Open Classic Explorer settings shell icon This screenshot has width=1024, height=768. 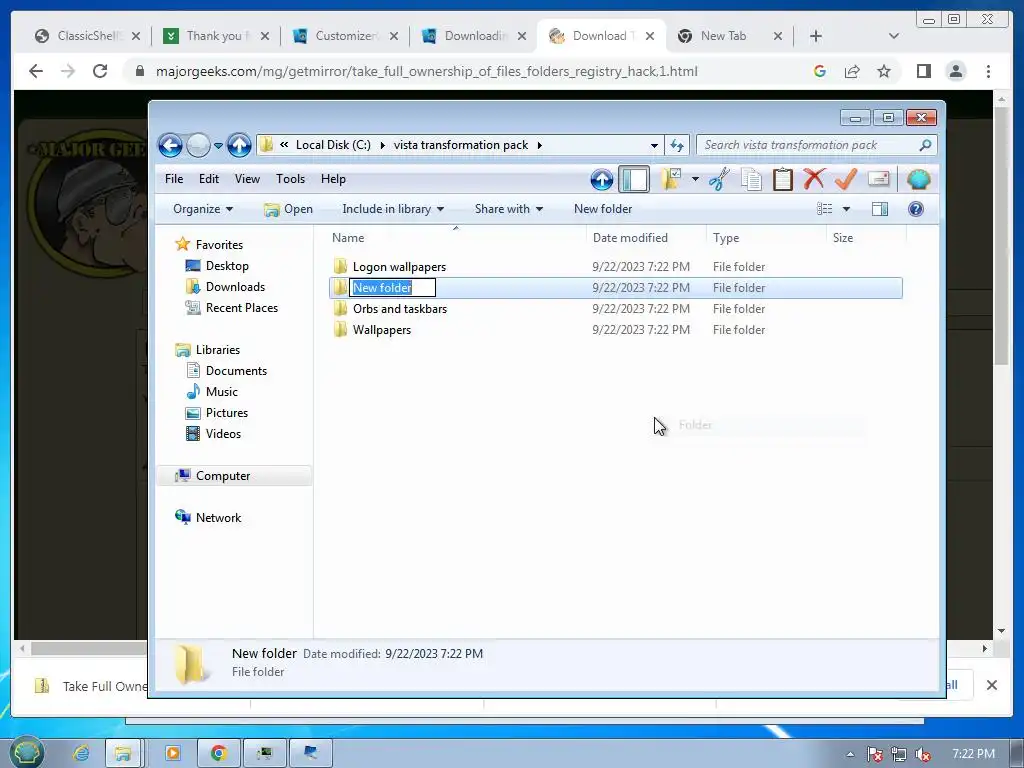[x=918, y=179]
